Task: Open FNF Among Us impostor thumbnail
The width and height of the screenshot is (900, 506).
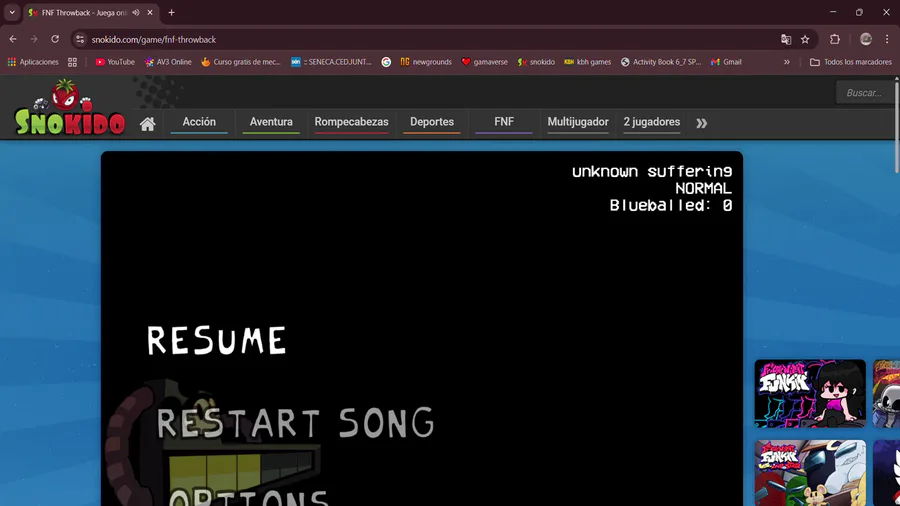Action: click(810, 473)
